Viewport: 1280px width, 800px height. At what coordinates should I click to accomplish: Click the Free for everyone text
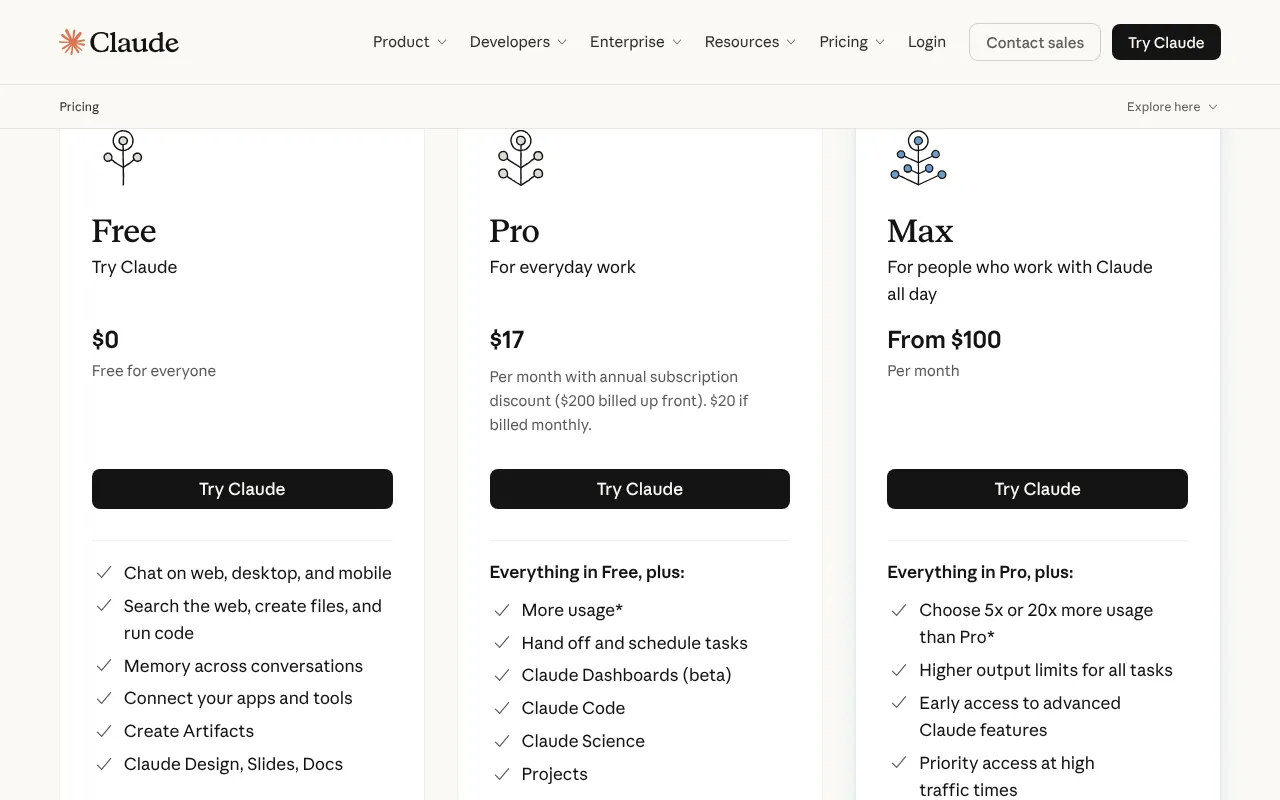(154, 371)
